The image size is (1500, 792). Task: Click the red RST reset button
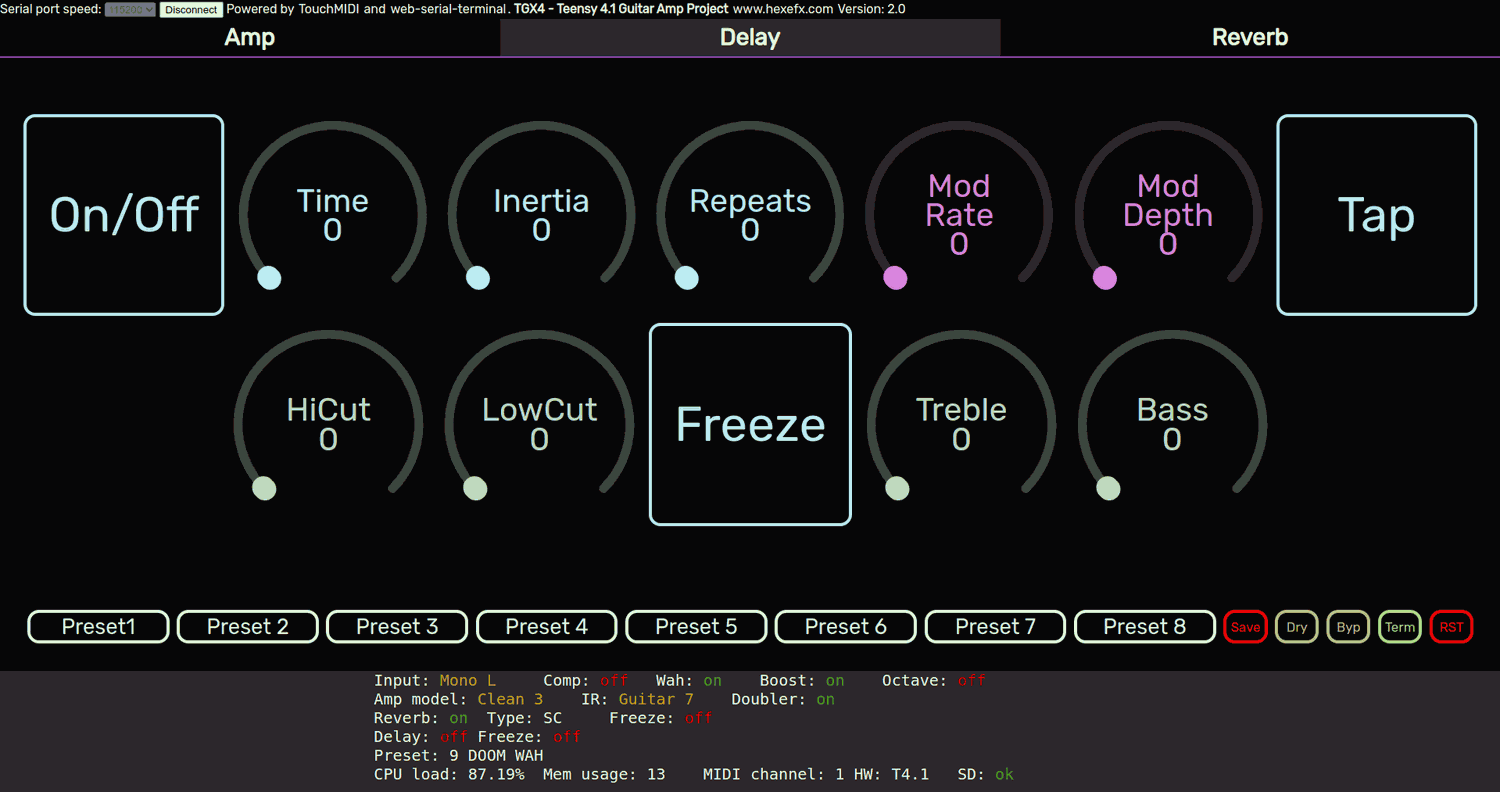(x=1452, y=627)
